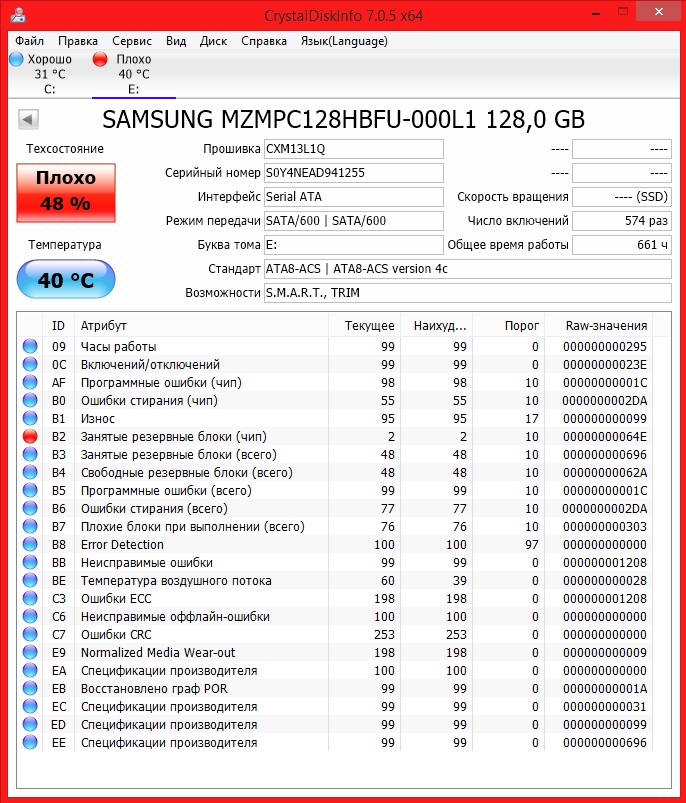
Task: Open the Справка menu
Action: tap(264, 41)
